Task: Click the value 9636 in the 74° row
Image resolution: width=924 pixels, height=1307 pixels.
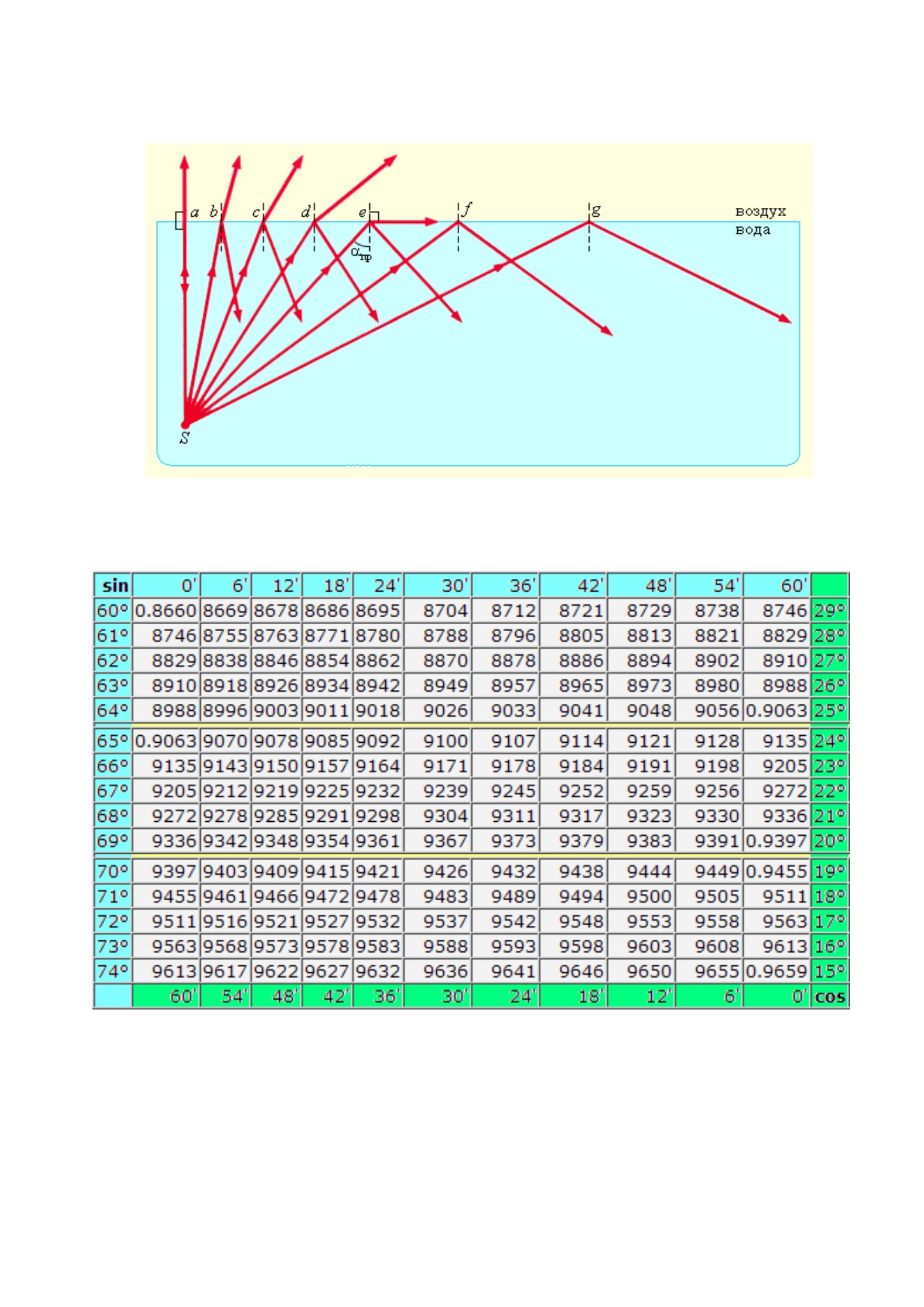Action: [437, 971]
